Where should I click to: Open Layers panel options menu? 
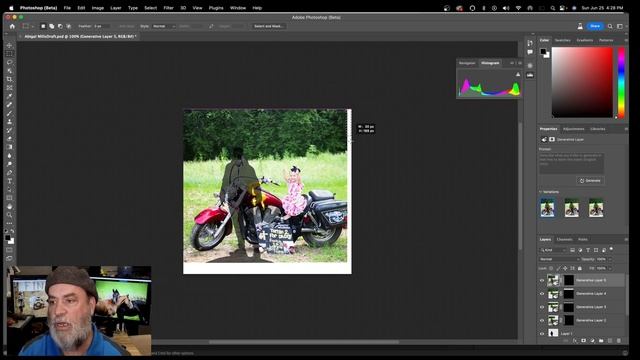[x=626, y=239]
